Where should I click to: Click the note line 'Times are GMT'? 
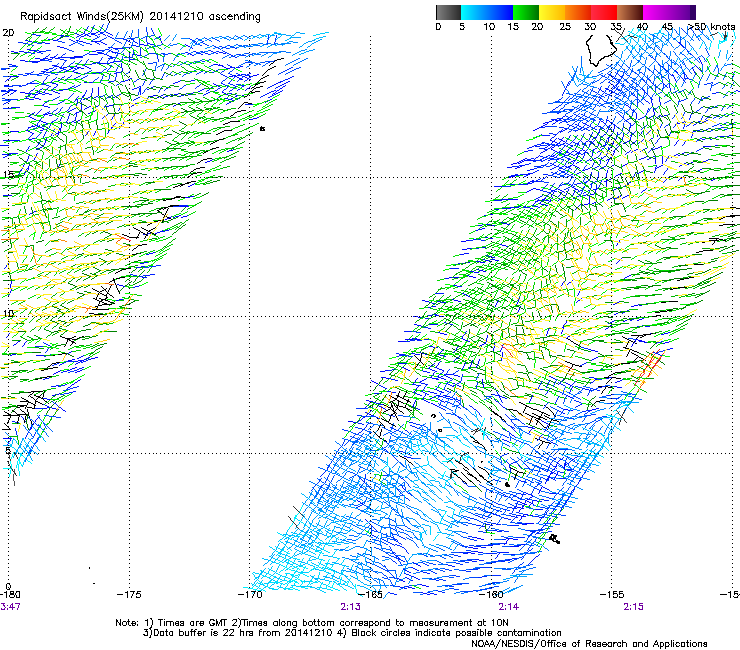pos(195,623)
